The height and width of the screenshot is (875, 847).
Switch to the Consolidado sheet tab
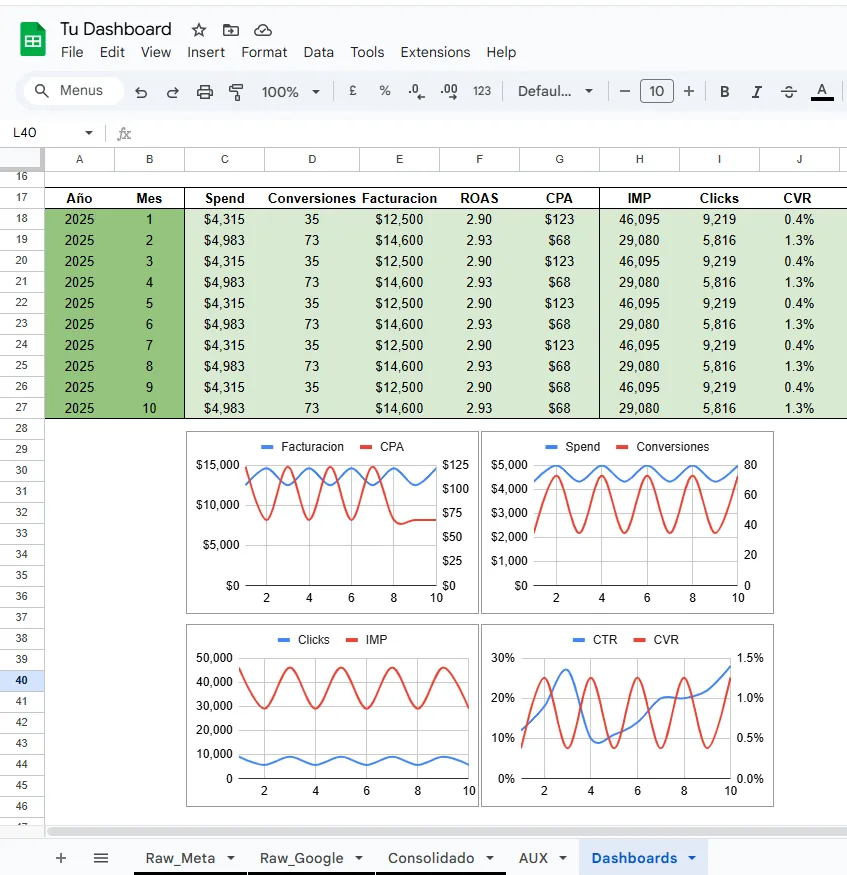[431, 858]
